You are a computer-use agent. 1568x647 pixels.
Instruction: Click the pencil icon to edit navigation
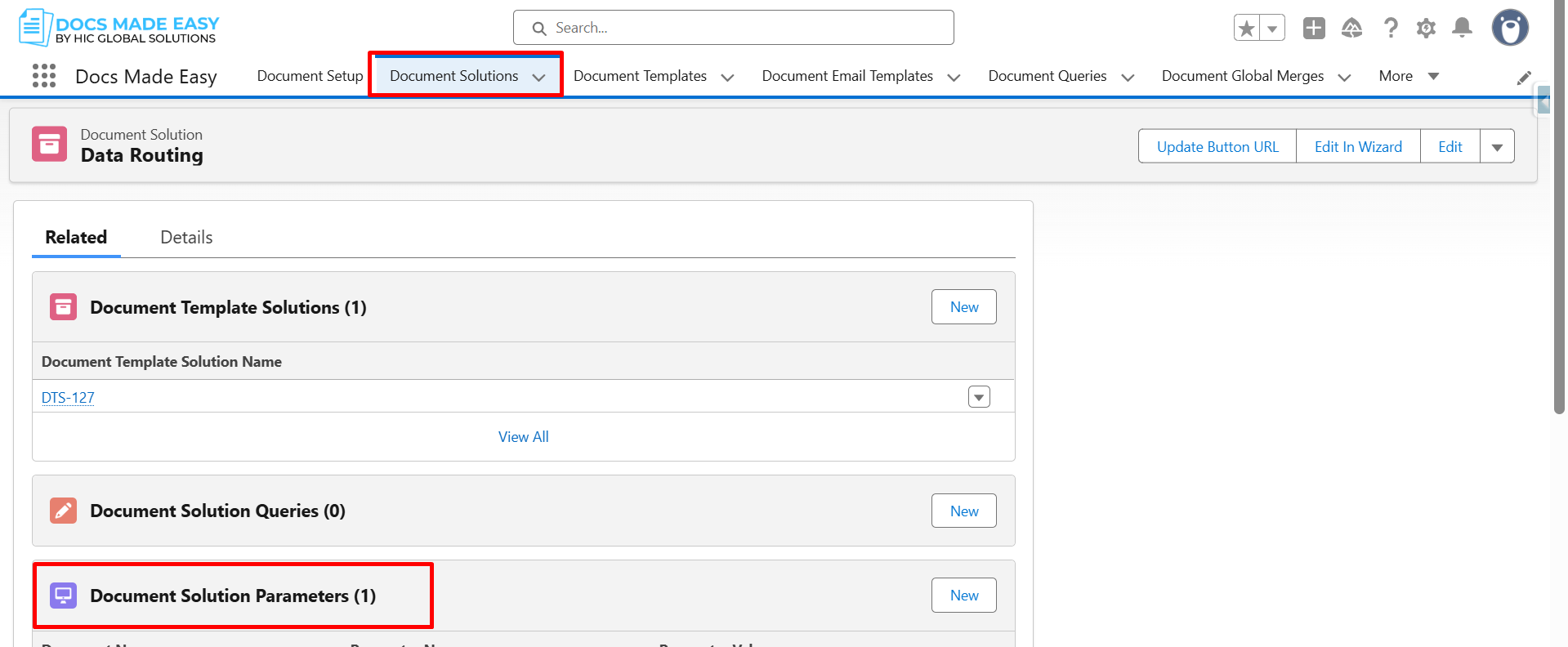[x=1524, y=78]
